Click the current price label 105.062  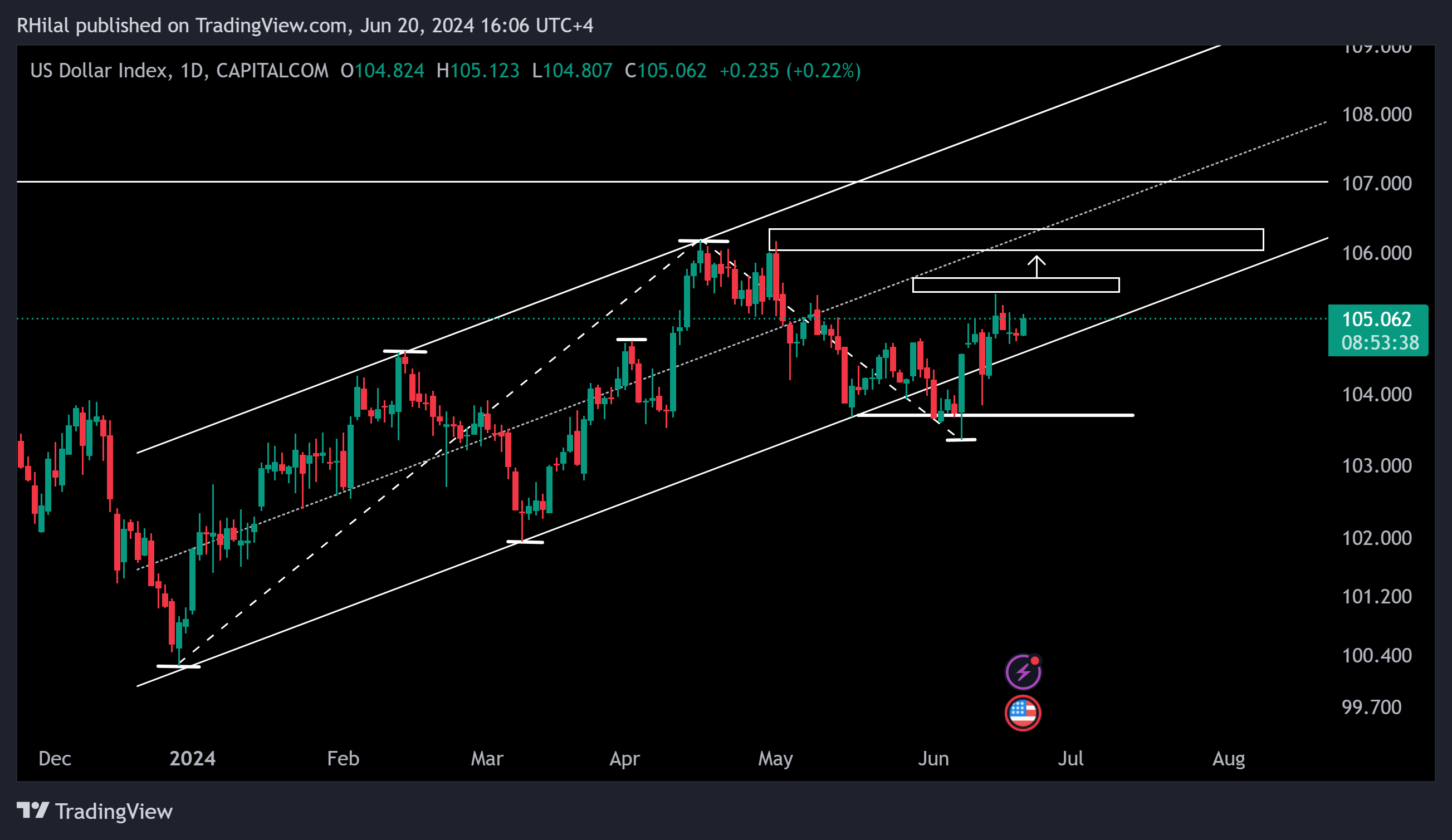(1376, 319)
